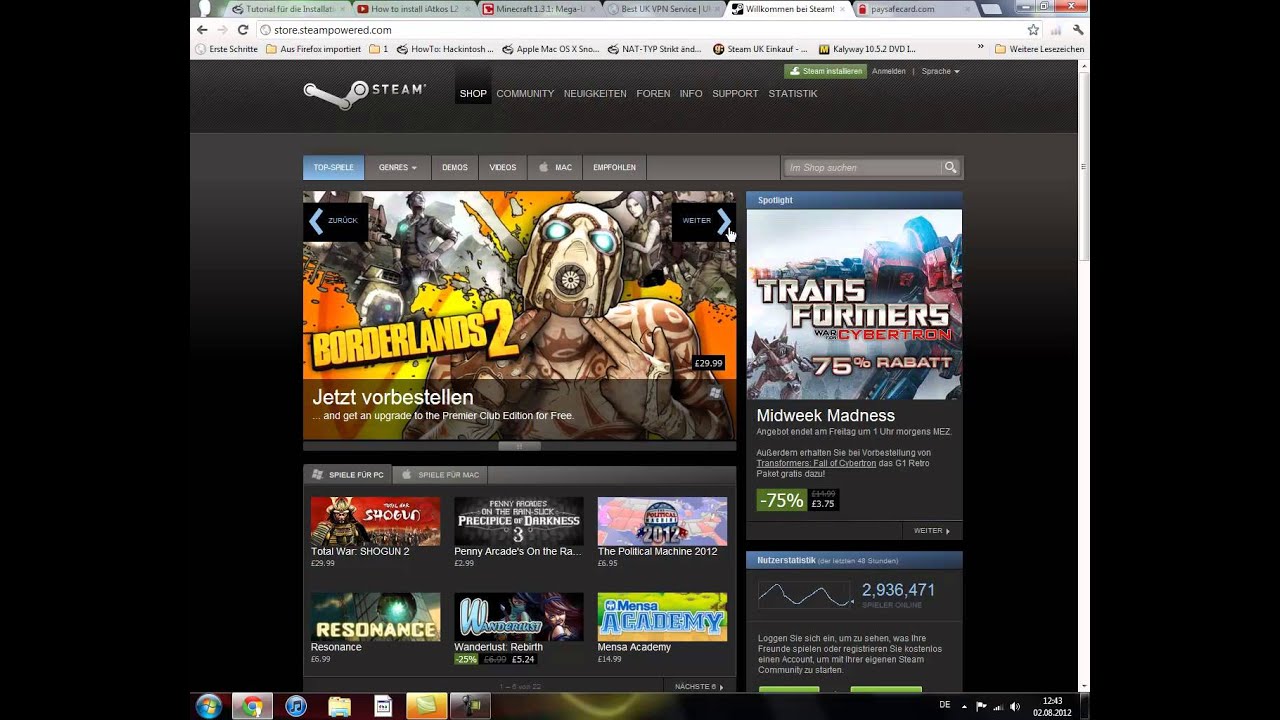1280x720 pixels.
Task: Open iTunes from the taskbar
Action: [x=296, y=707]
